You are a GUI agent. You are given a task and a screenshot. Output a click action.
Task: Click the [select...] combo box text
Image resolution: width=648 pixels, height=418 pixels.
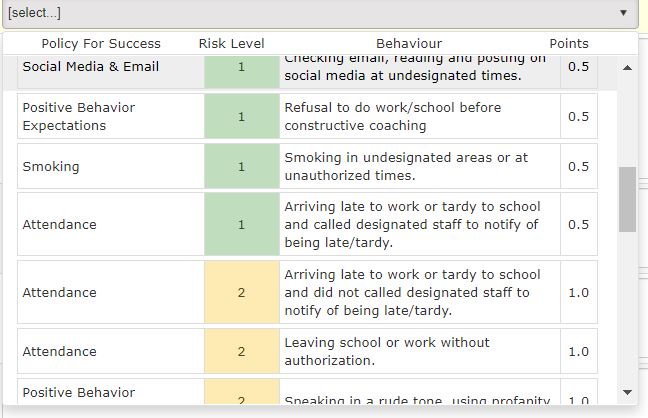pos(34,13)
